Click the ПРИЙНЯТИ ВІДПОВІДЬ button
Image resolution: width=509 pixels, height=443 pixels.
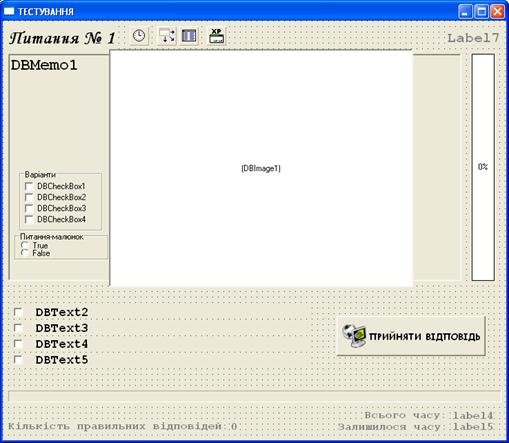coord(411,336)
